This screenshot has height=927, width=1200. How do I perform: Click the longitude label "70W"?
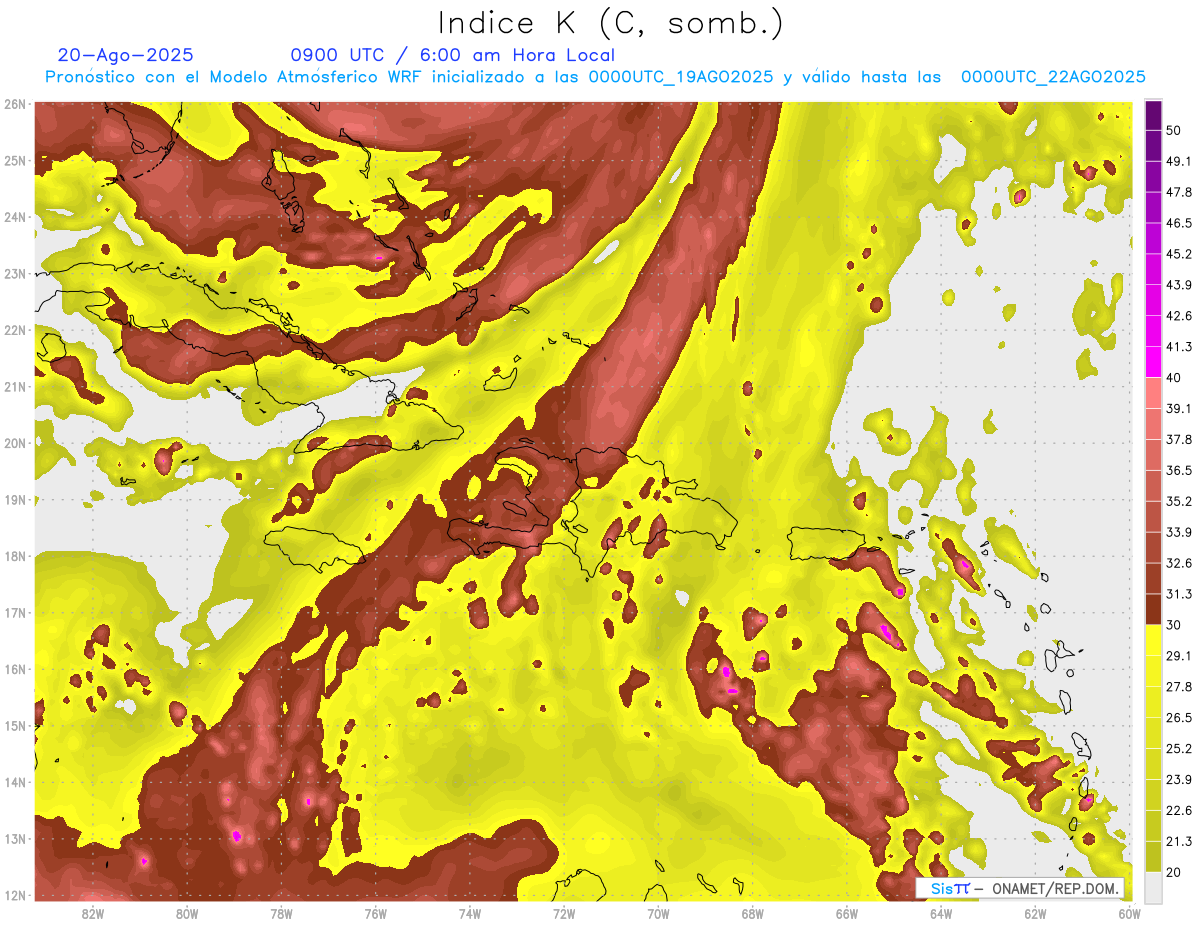click(x=658, y=913)
